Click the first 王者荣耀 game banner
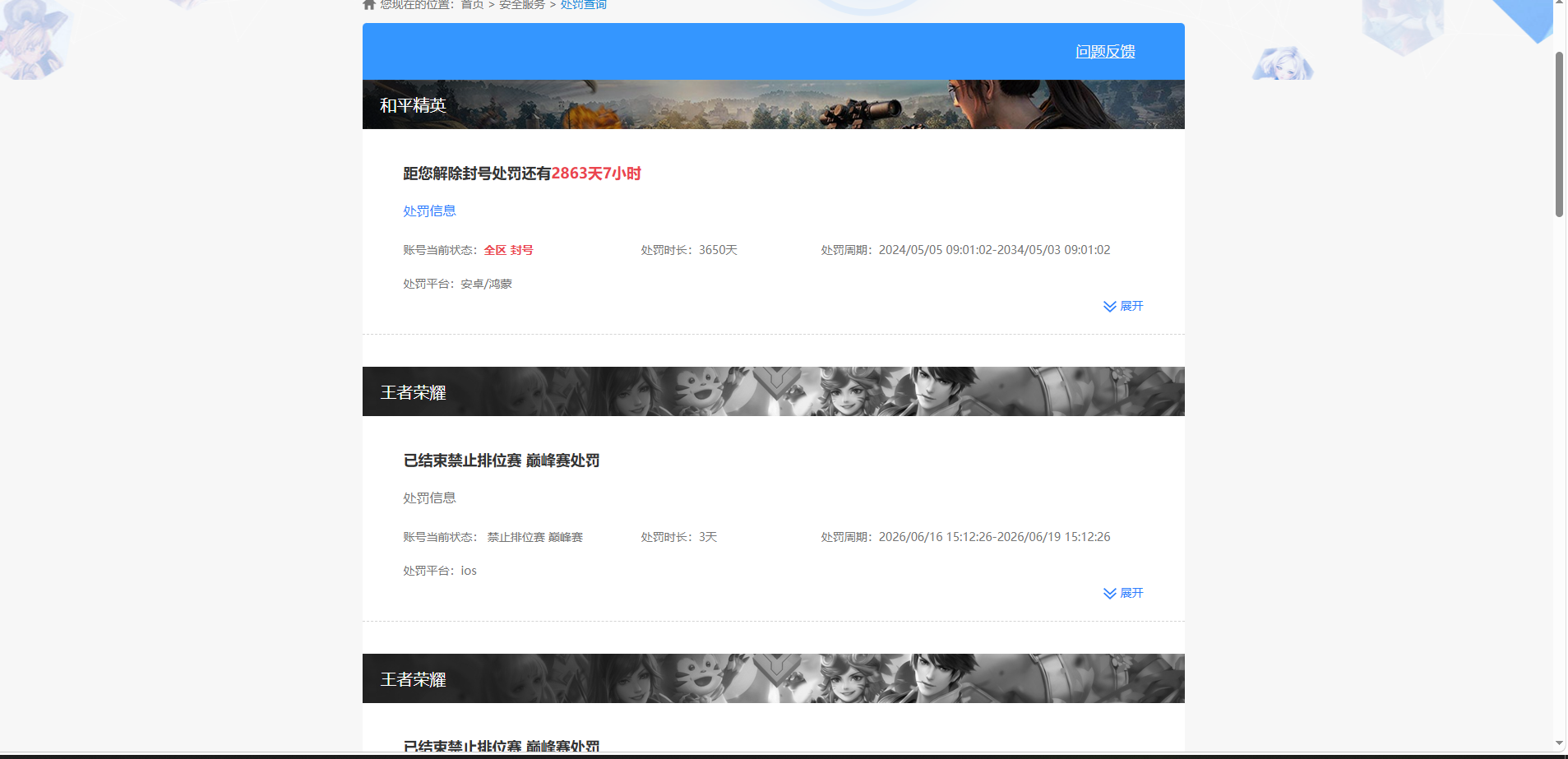 774,391
